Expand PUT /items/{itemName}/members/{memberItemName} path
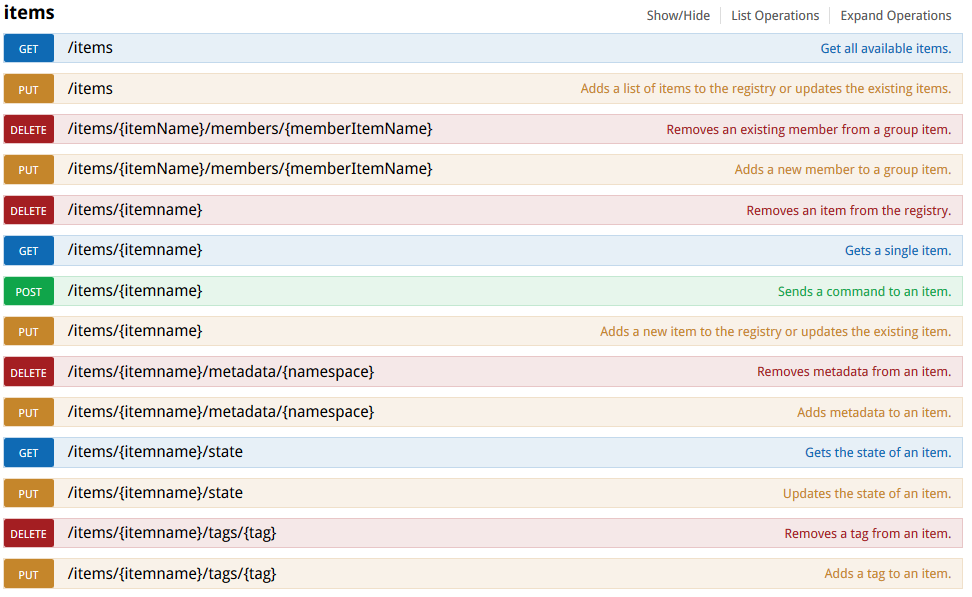The width and height of the screenshot is (972, 597). [250, 169]
